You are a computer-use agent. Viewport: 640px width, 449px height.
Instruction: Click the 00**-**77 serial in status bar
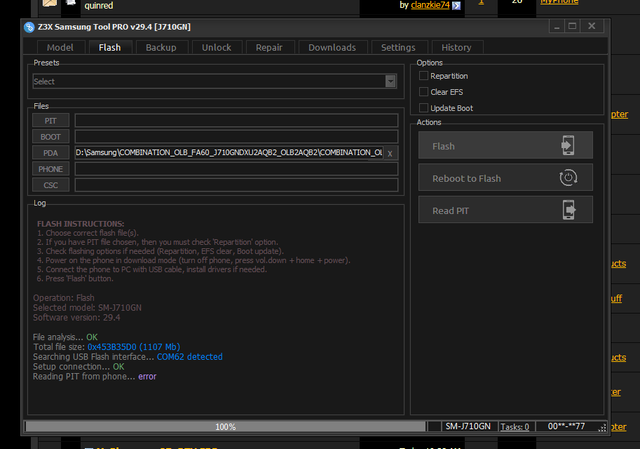point(566,427)
